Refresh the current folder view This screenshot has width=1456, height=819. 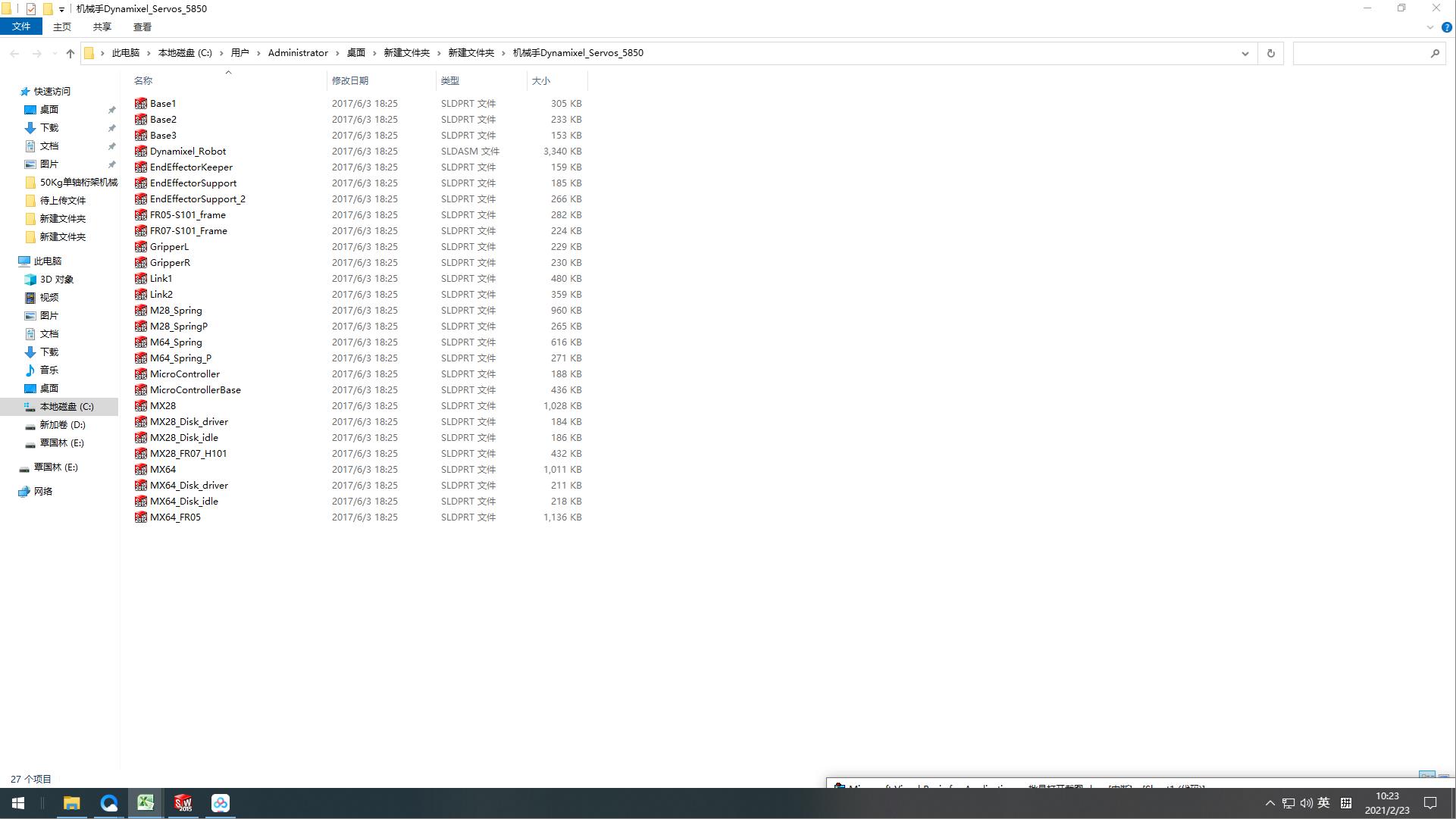[x=1271, y=53]
